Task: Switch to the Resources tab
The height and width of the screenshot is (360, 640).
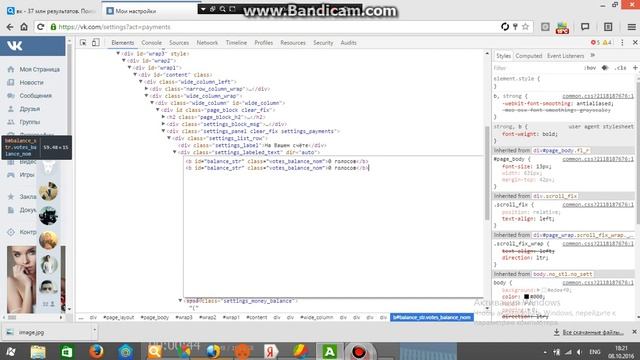Action: click(293, 42)
